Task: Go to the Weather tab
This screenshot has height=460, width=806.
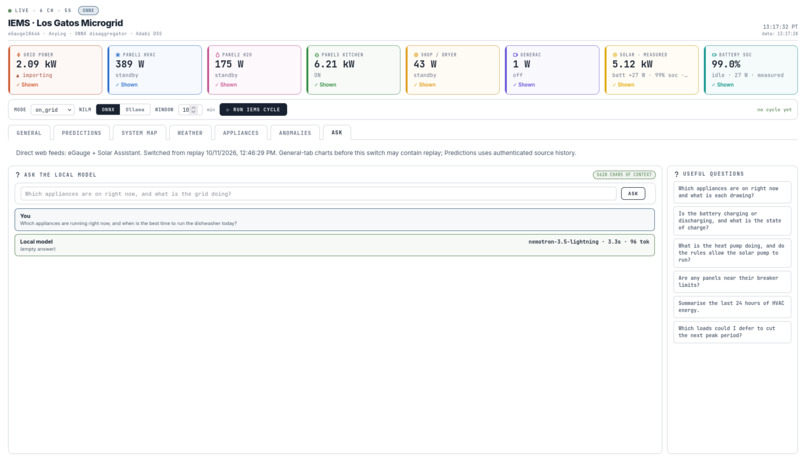Action: tap(190, 133)
